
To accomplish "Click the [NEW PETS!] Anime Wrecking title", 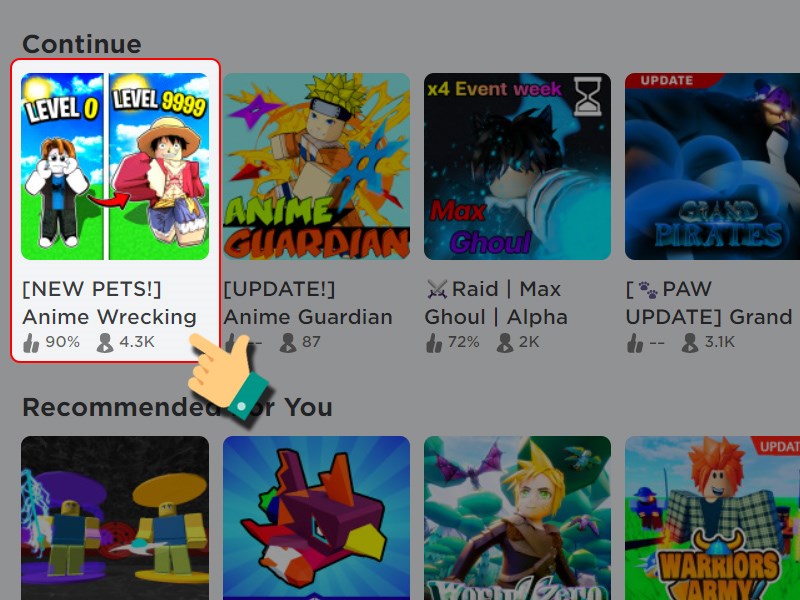I will pyautogui.click(x=109, y=303).
